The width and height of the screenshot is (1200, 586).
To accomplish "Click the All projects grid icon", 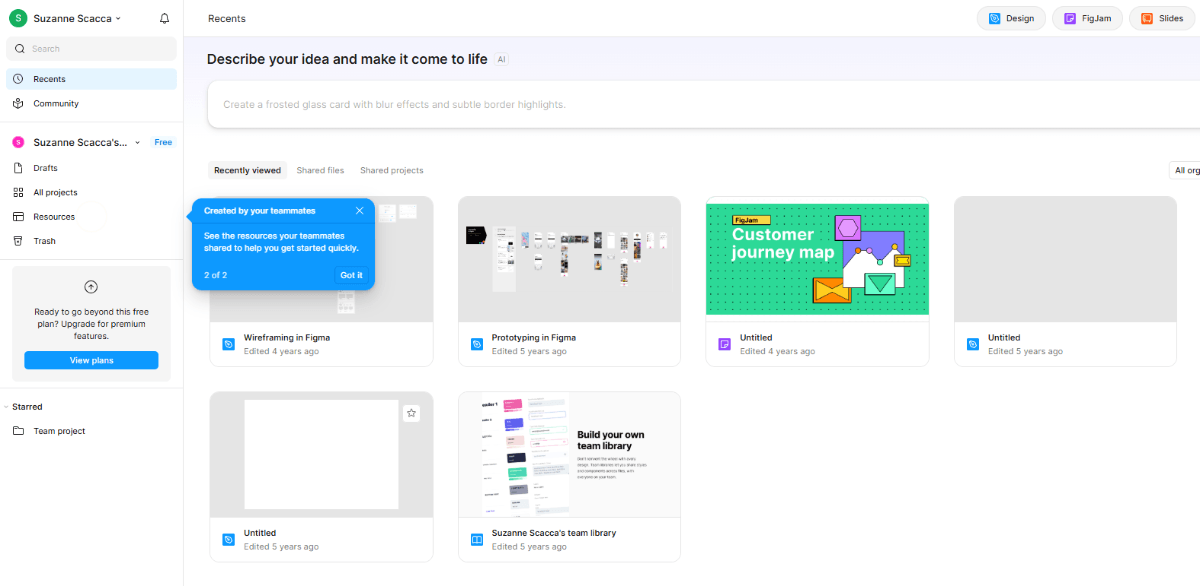I will tap(18, 192).
